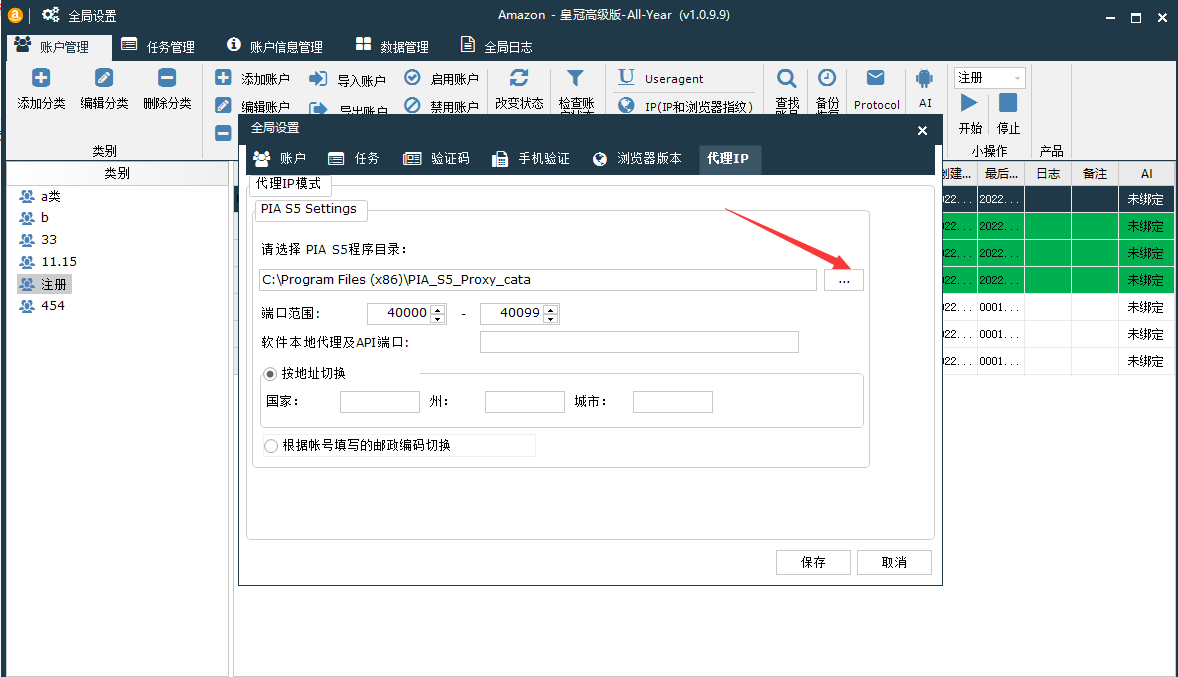
Task: Increase the end port 40099 value
Action: [551, 309]
